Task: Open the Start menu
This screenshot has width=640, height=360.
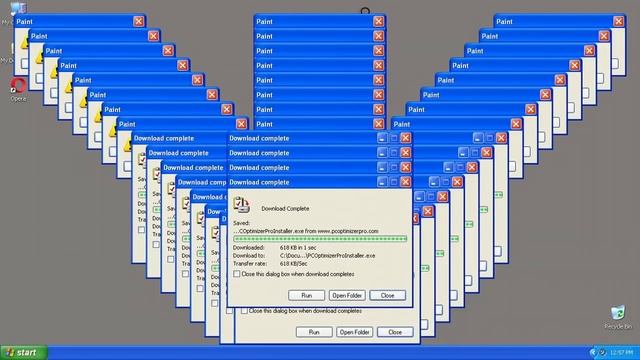Action: pos(24,352)
